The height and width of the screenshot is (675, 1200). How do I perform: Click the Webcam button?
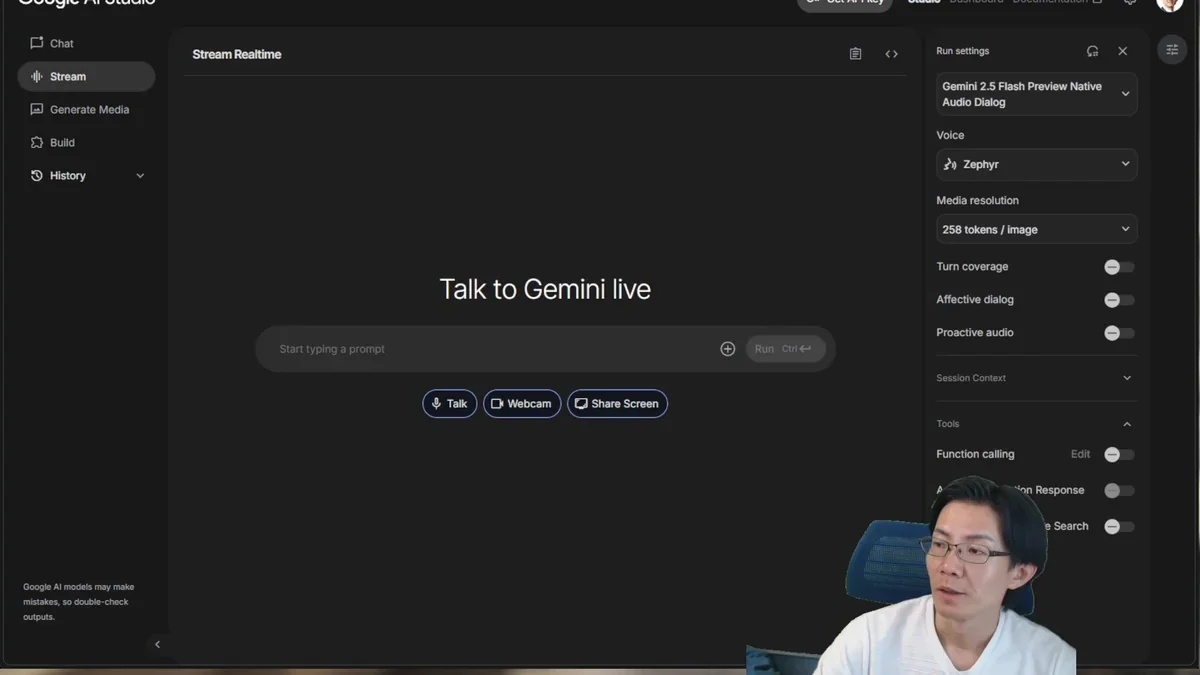click(x=522, y=404)
